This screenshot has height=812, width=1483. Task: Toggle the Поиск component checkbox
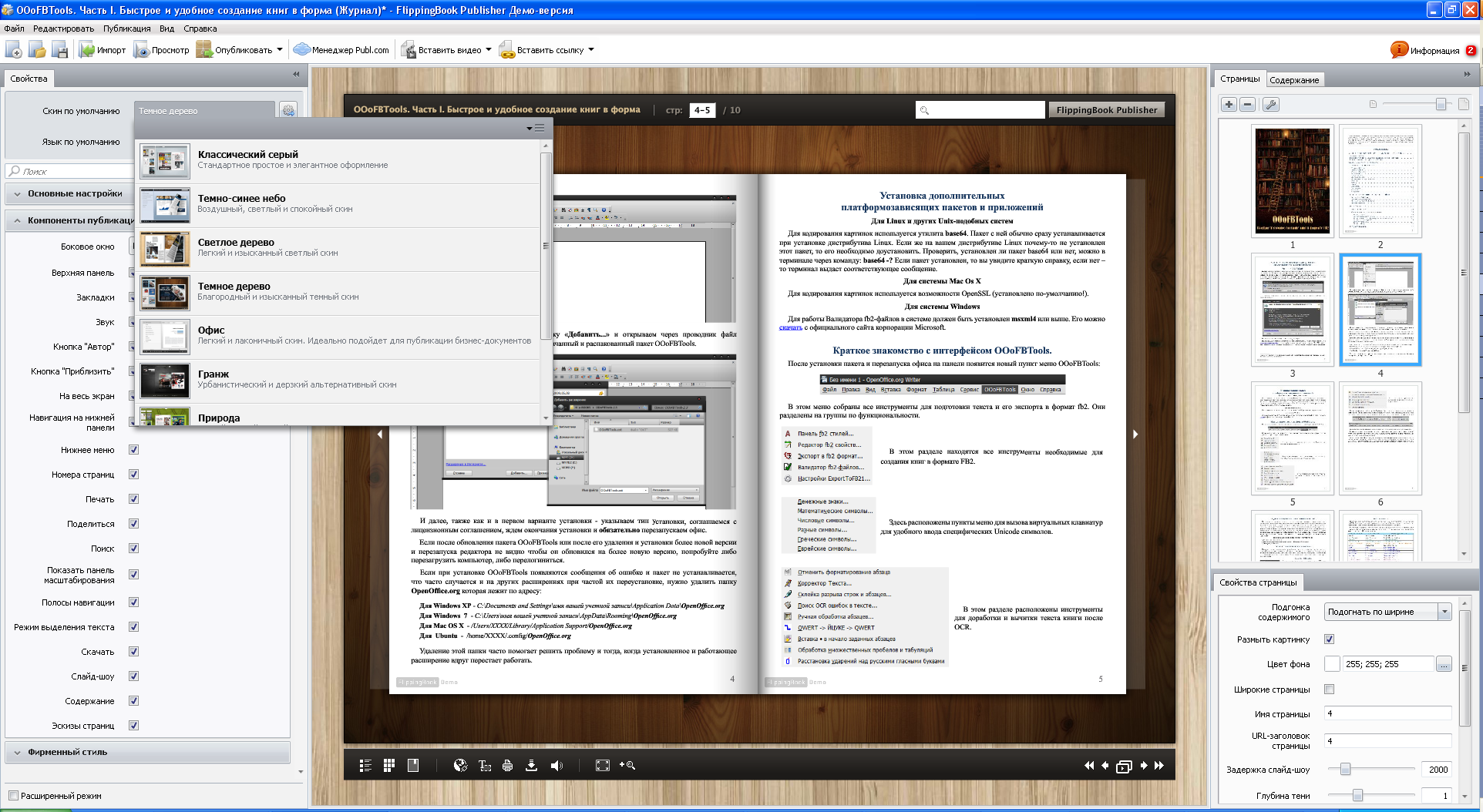click(x=133, y=549)
